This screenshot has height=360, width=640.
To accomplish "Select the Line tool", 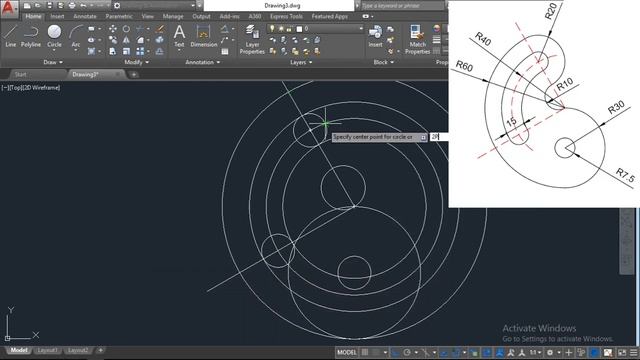I will coord(11,36).
